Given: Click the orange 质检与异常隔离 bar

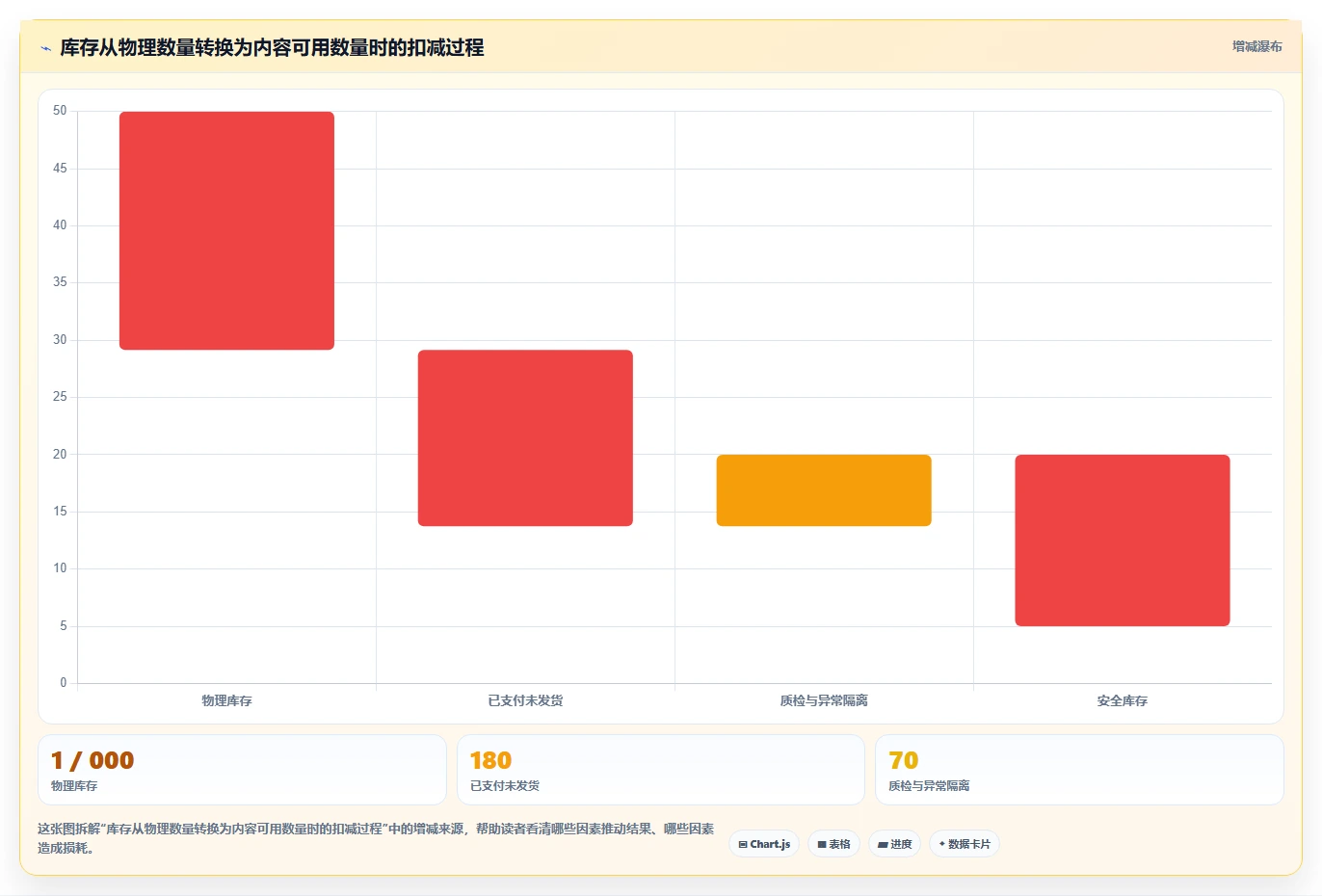Looking at the screenshot, I should point(824,490).
